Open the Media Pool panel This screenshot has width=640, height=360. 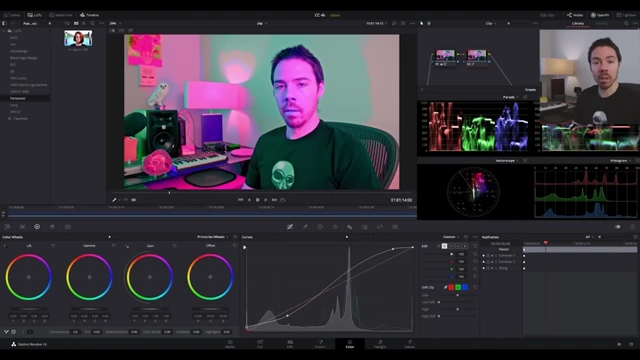(x=61, y=15)
